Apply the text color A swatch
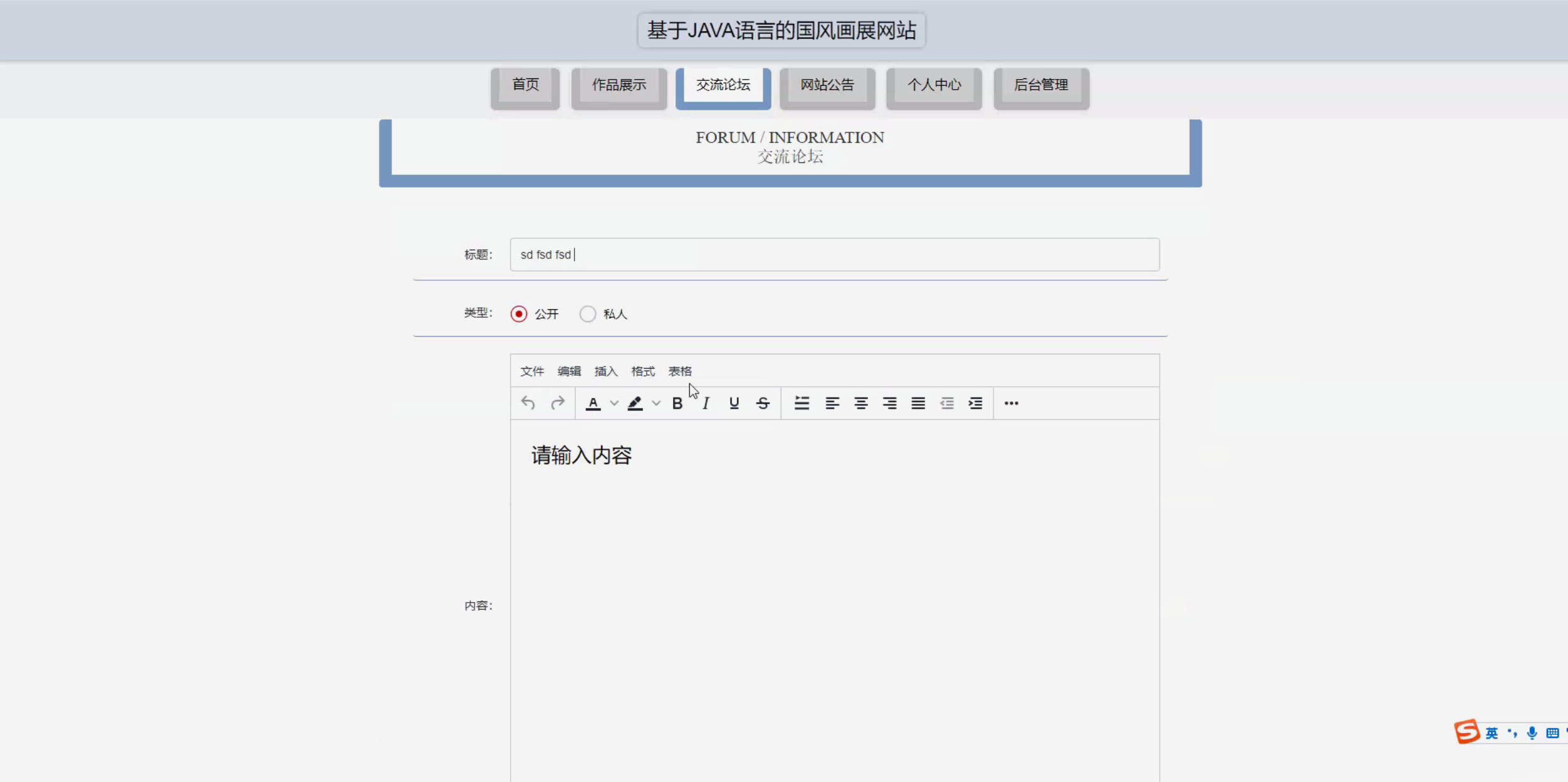Image resolution: width=1568 pixels, height=782 pixels. tap(593, 403)
